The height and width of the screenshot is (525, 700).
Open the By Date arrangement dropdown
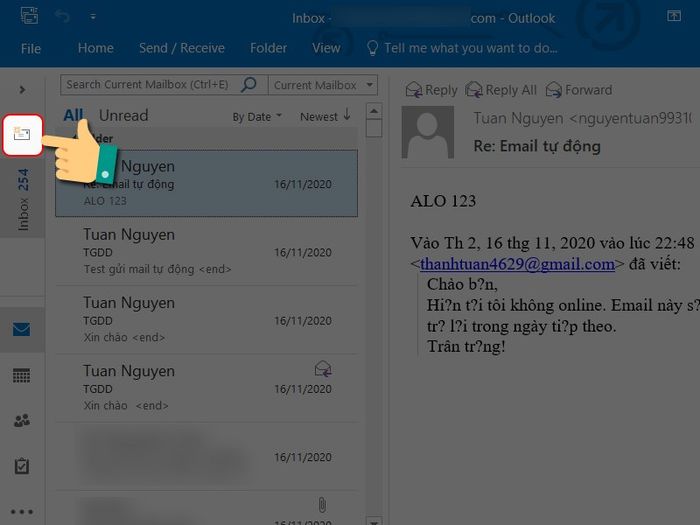pos(257,117)
